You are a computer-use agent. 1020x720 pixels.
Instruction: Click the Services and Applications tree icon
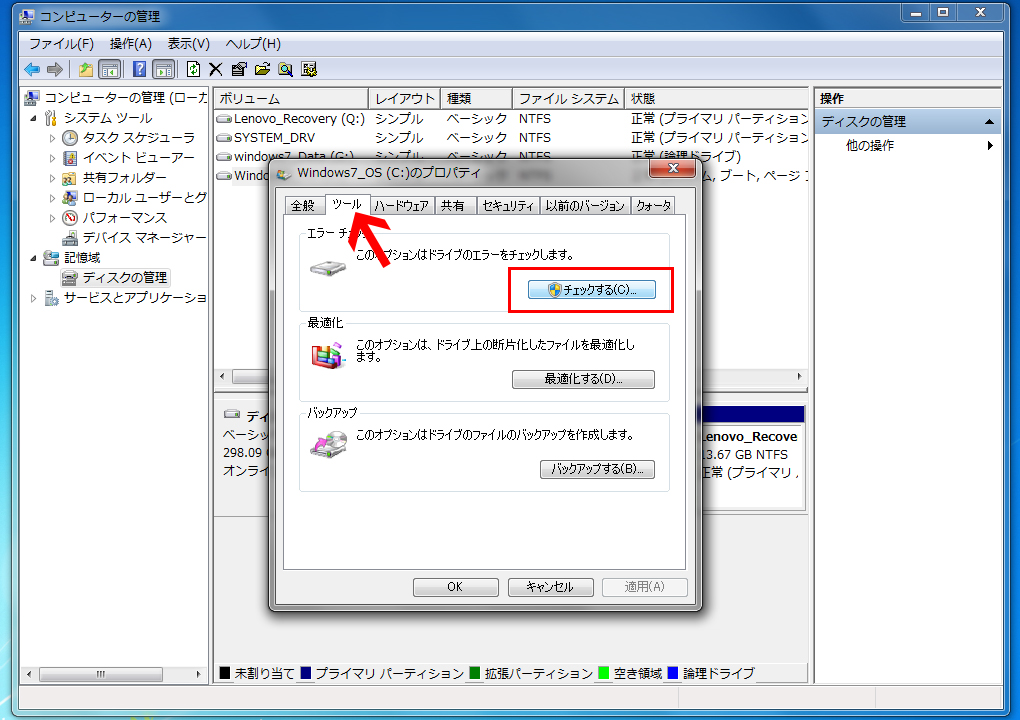51,298
